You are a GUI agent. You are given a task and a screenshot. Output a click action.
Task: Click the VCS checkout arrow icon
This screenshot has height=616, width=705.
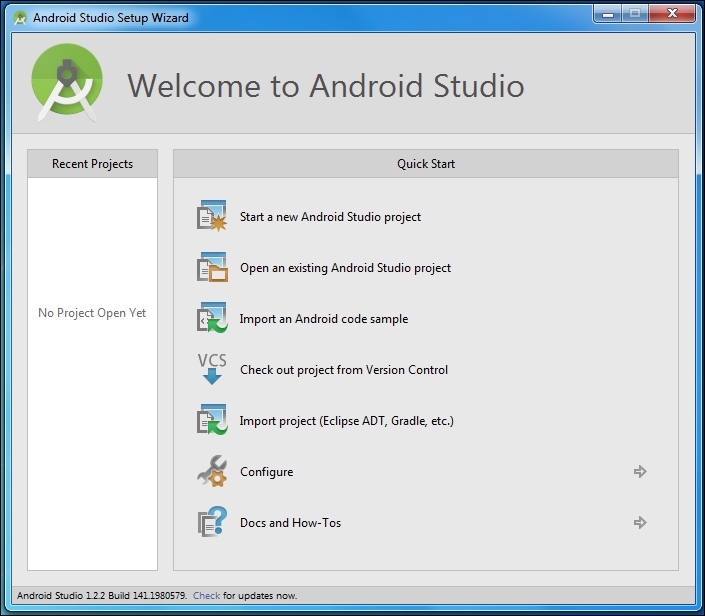(x=212, y=369)
